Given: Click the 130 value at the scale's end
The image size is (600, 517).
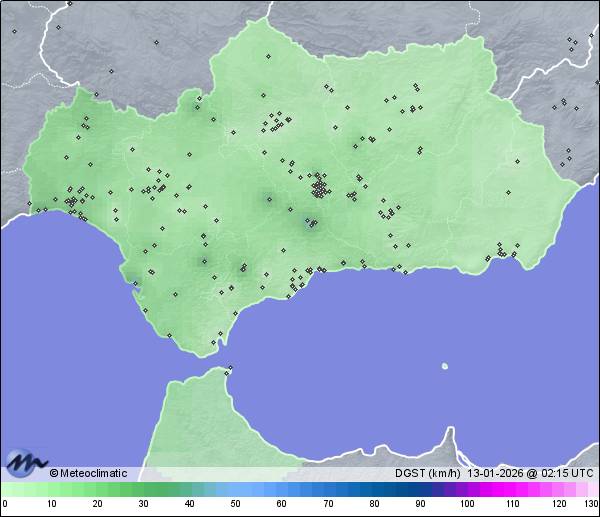Looking at the screenshot, I should point(591,503).
